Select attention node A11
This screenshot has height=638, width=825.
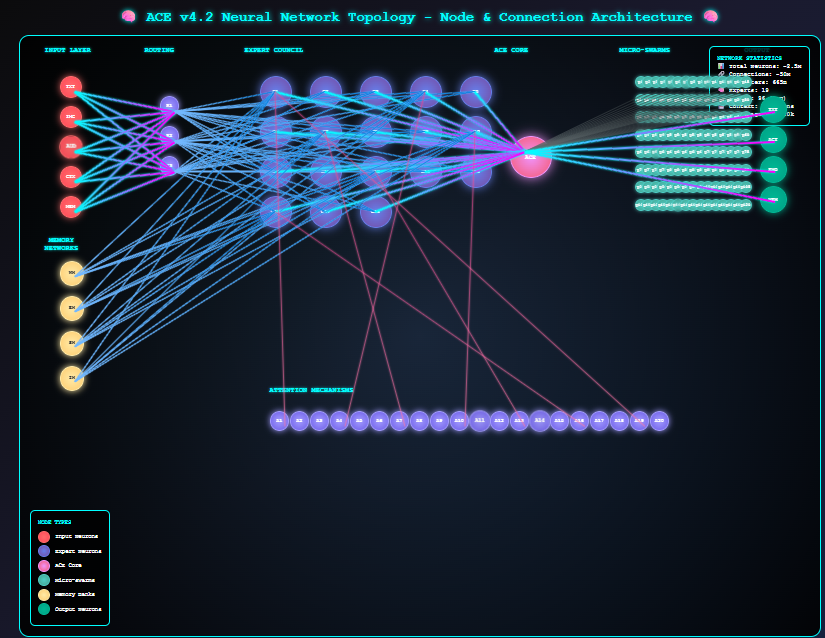(479, 421)
